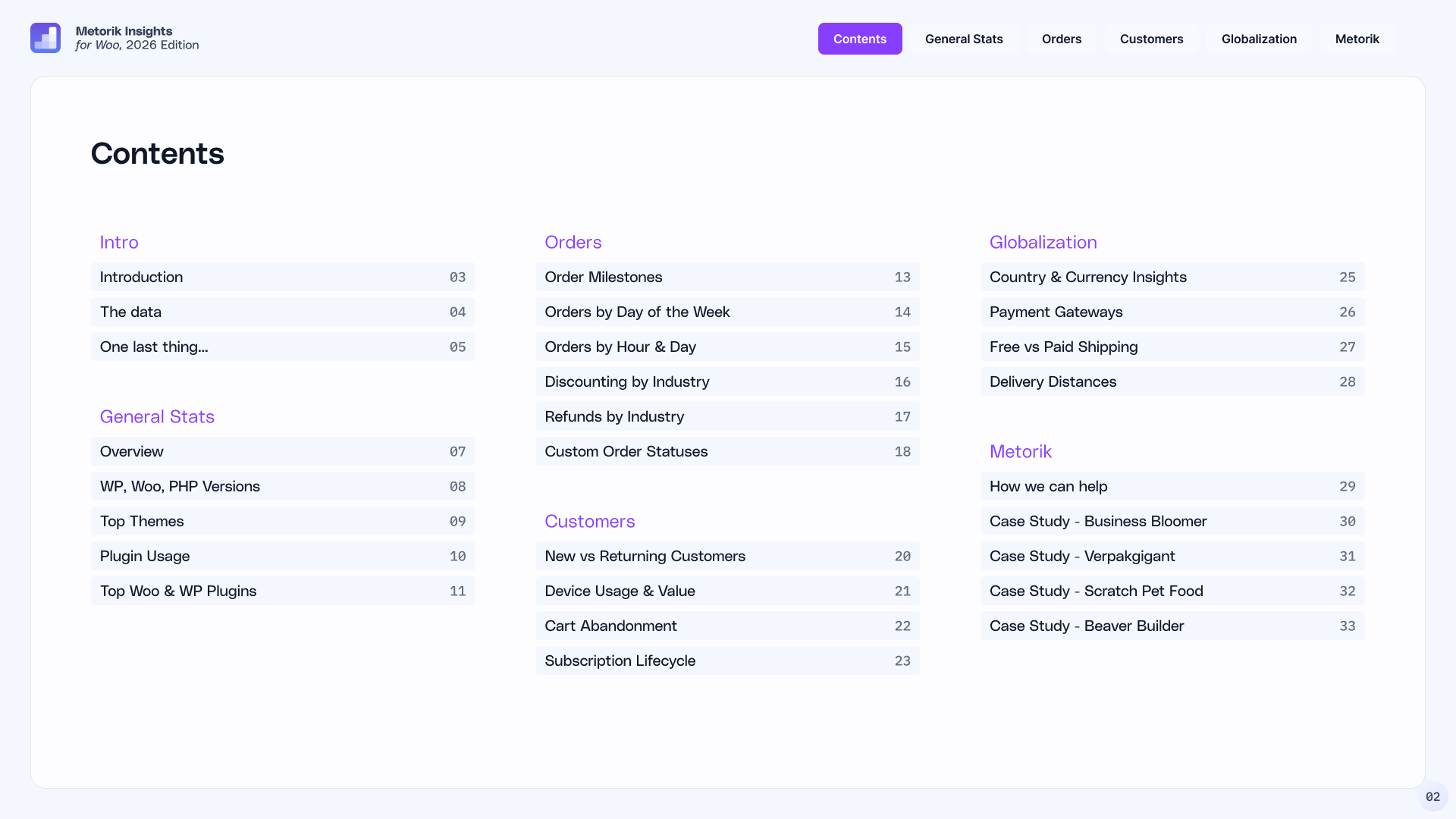Image resolution: width=1456 pixels, height=819 pixels.
Task: Open the Cart Abandonment contents entry
Action: 727,626
